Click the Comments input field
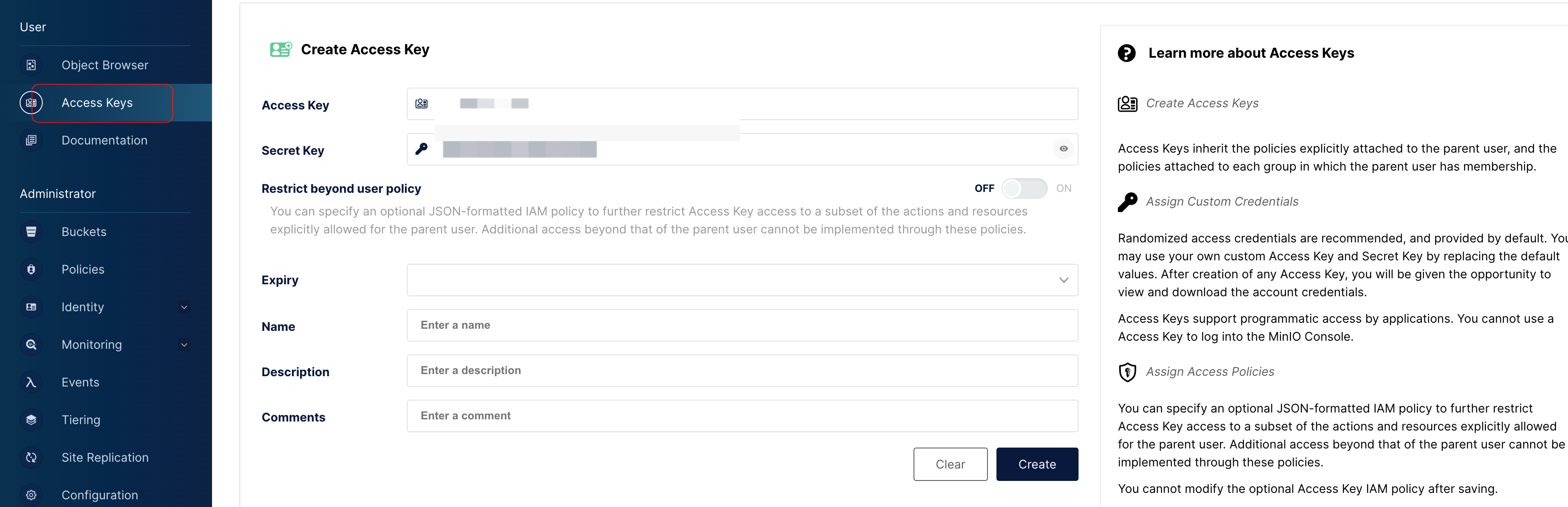This screenshot has height=507, width=1568. pyautogui.click(x=742, y=416)
